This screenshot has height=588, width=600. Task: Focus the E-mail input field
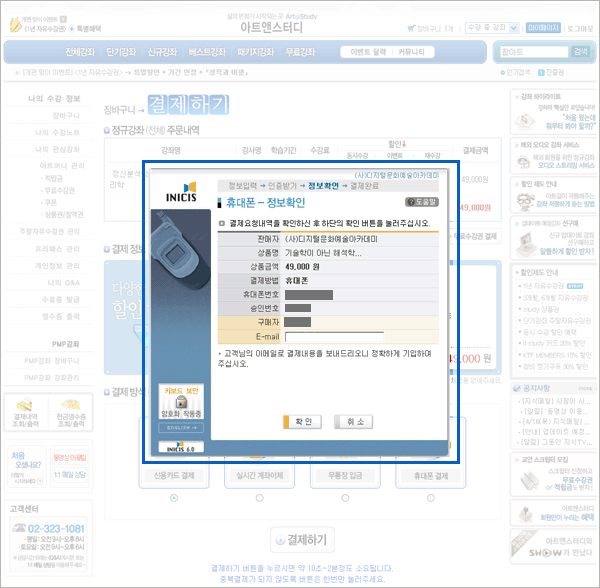(334, 337)
